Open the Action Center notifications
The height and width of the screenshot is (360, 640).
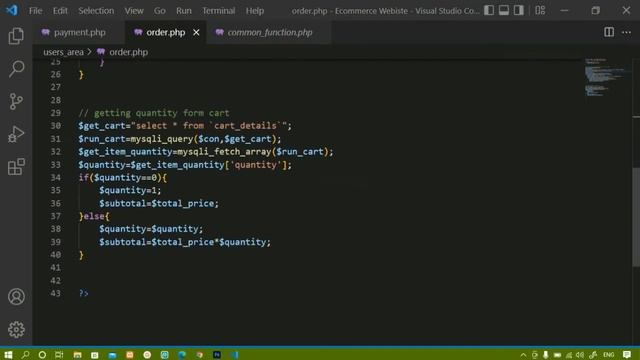click(627, 355)
